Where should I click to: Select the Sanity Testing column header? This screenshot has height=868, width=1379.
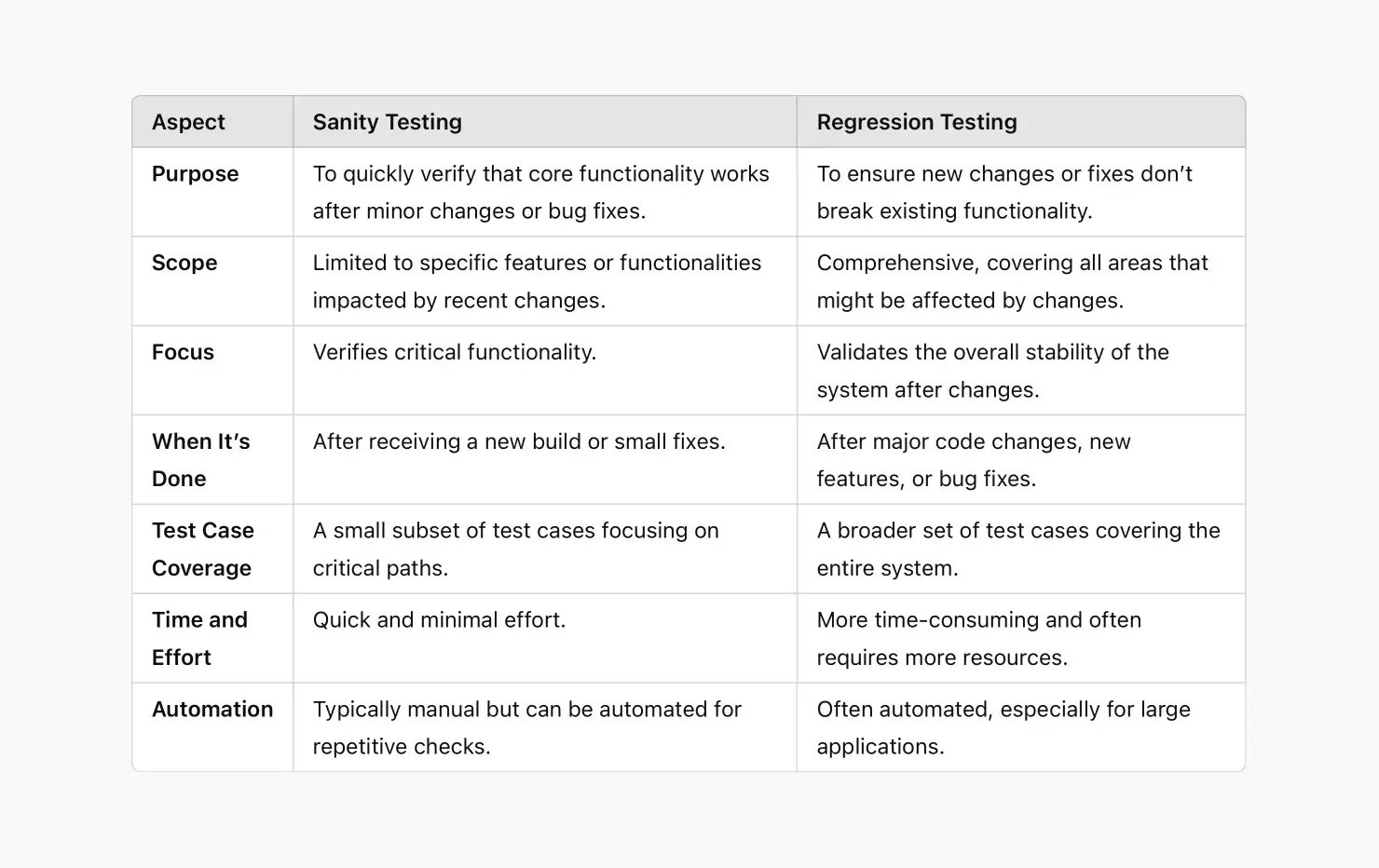point(387,122)
